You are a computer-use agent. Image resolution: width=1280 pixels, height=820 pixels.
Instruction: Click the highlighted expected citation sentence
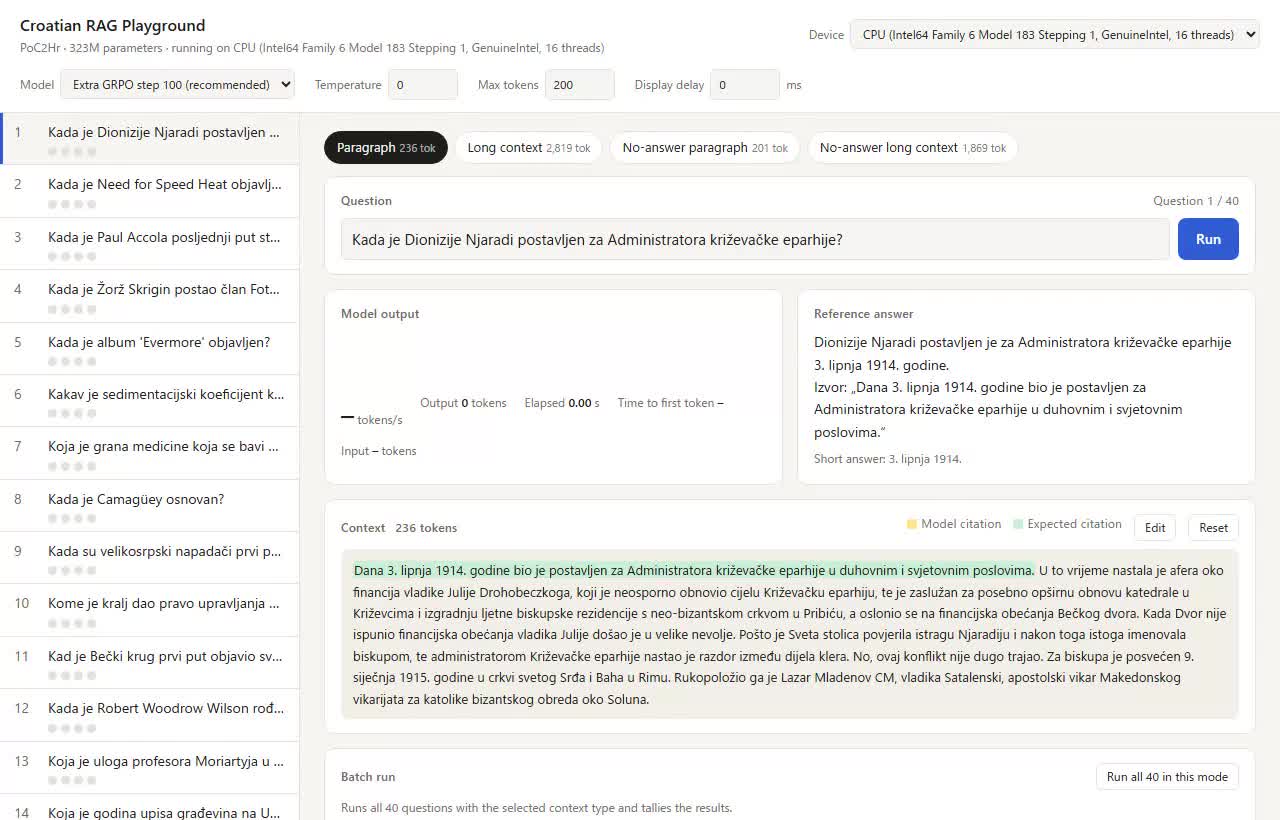694,571
